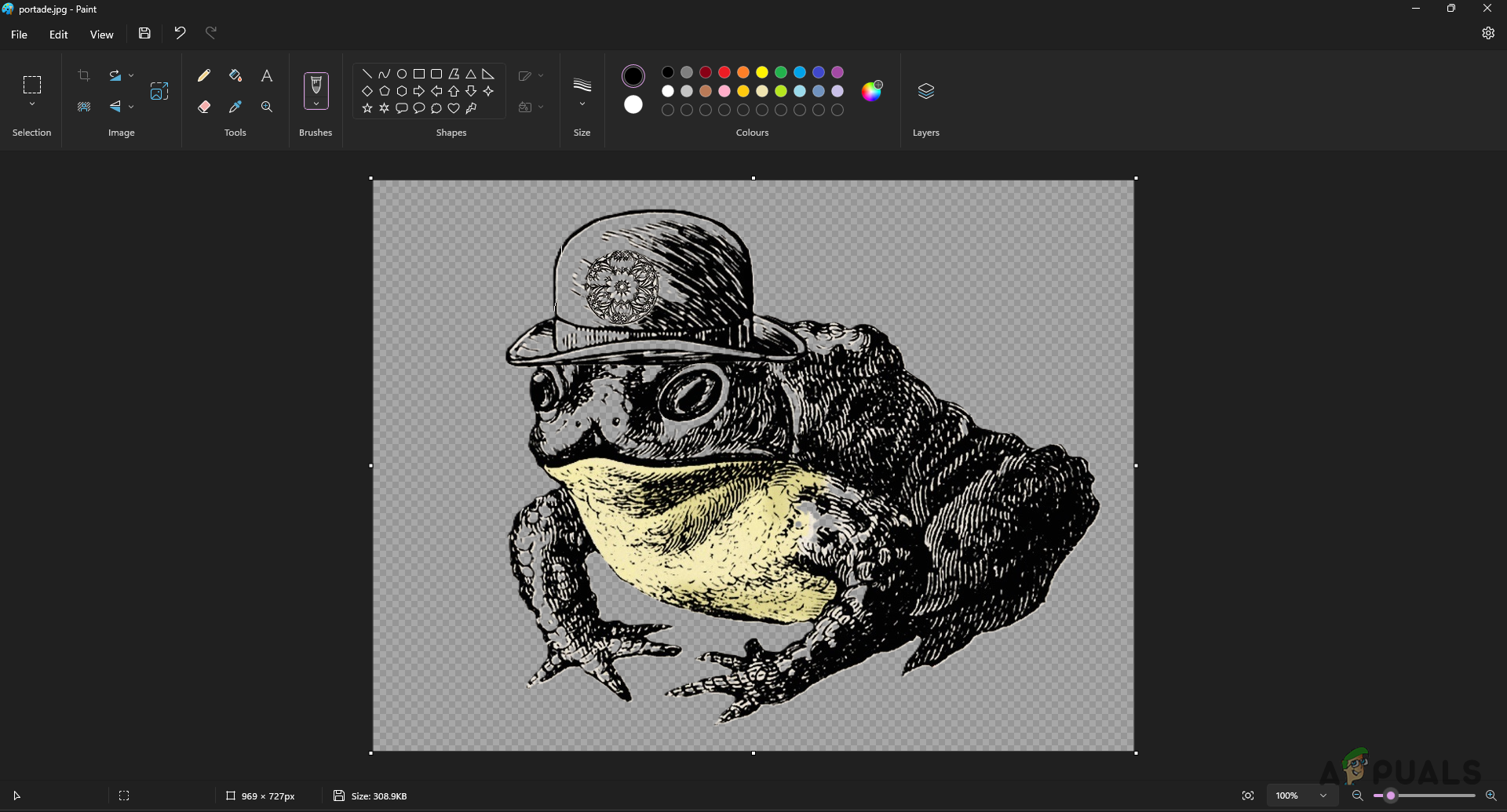Select Colour 1 black primary swatch

click(x=633, y=76)
